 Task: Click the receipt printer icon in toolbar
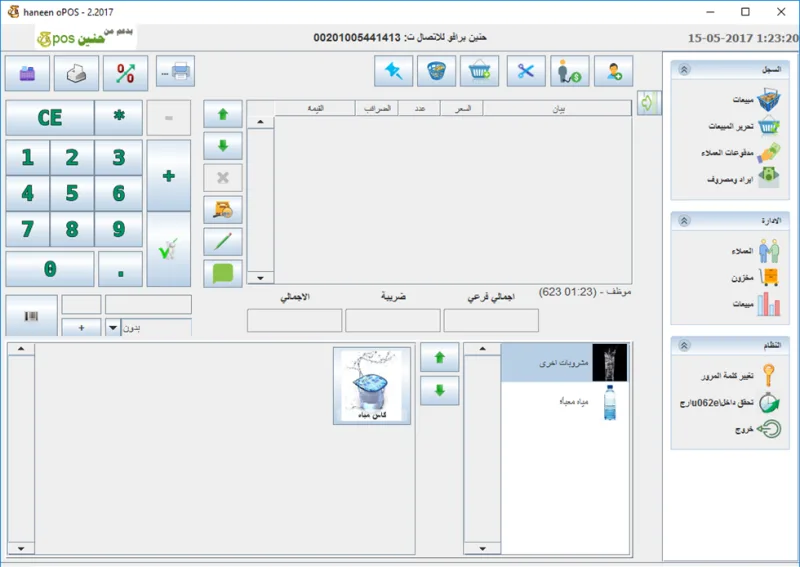tap(77, 73)
